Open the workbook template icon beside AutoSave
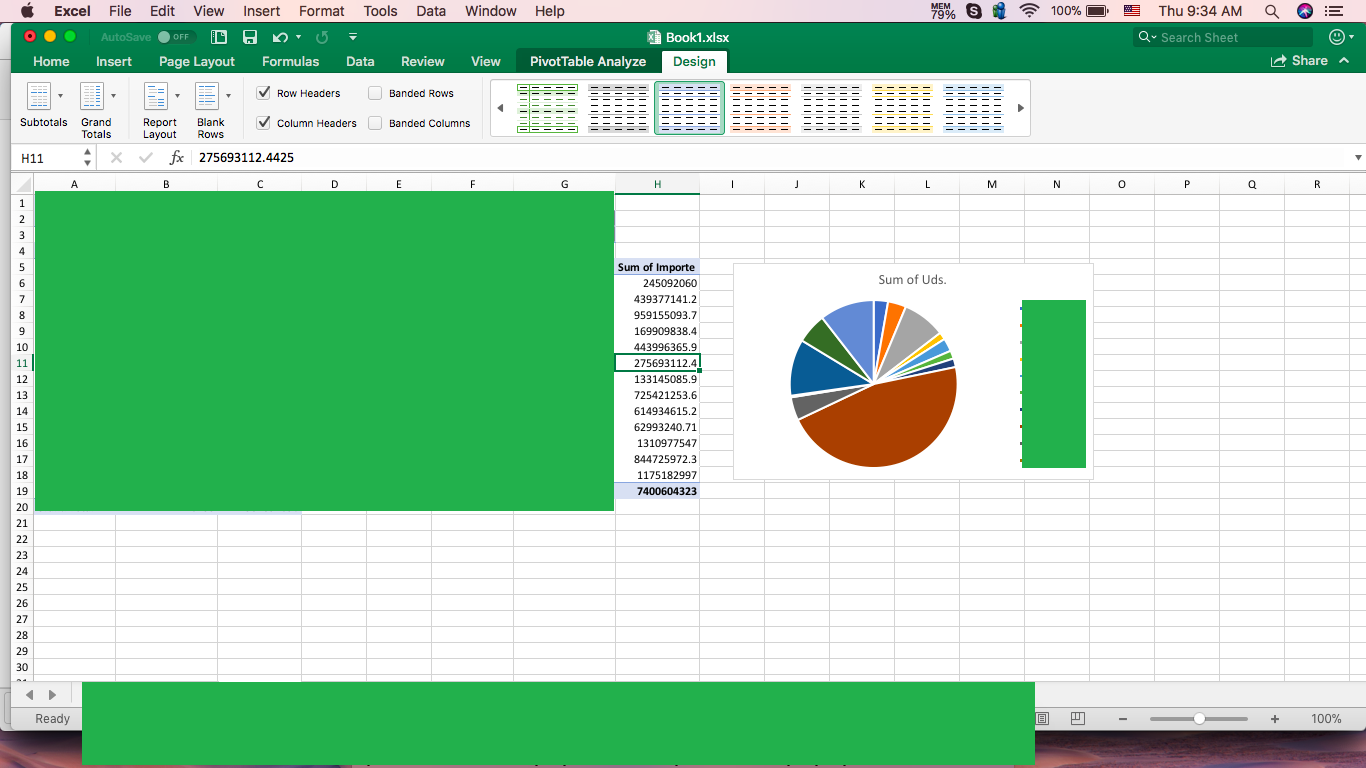 tap(220, 37)
